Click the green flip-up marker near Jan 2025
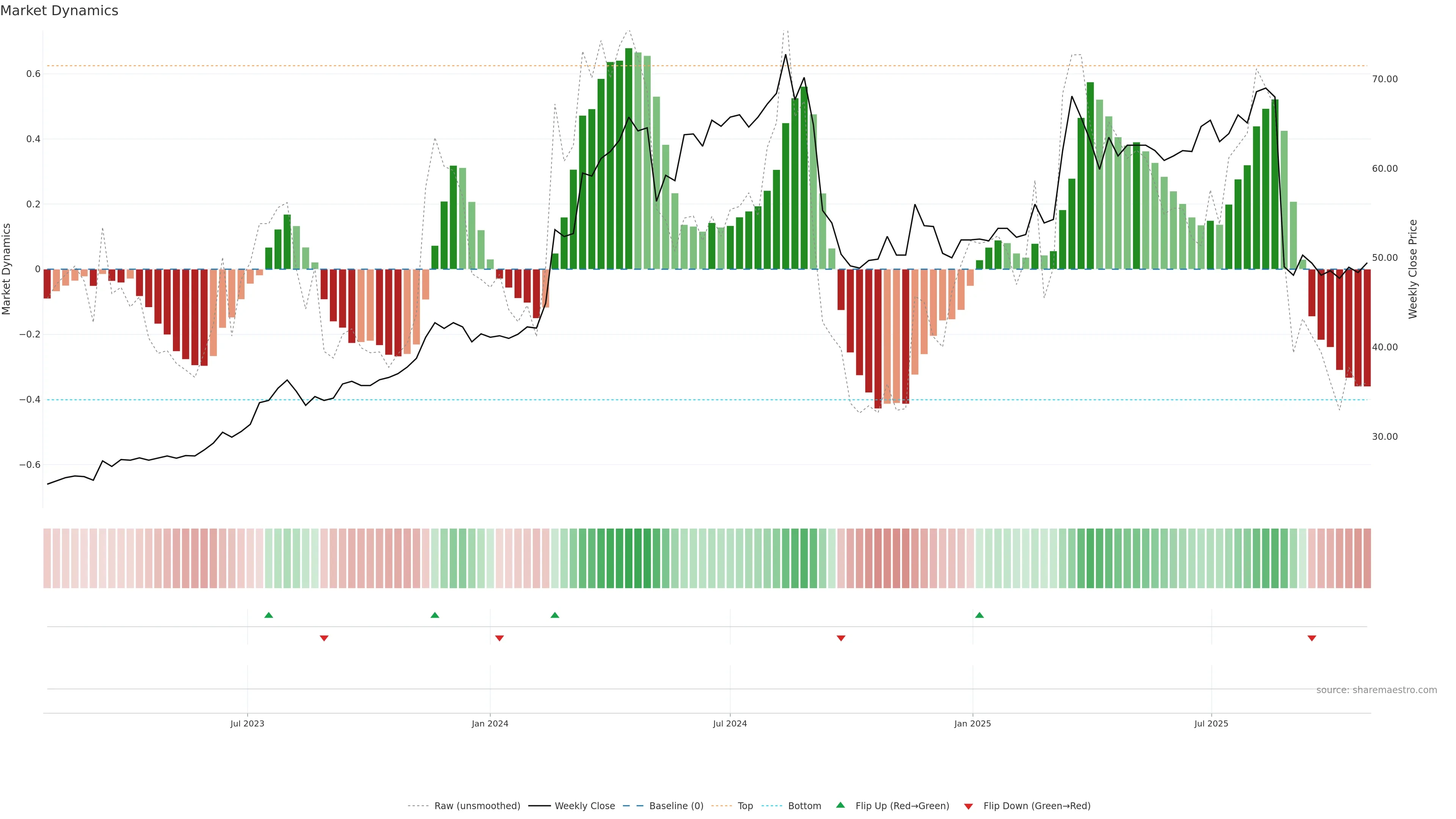This screenshot has height=819, width=1456. (x=979, y=615)
